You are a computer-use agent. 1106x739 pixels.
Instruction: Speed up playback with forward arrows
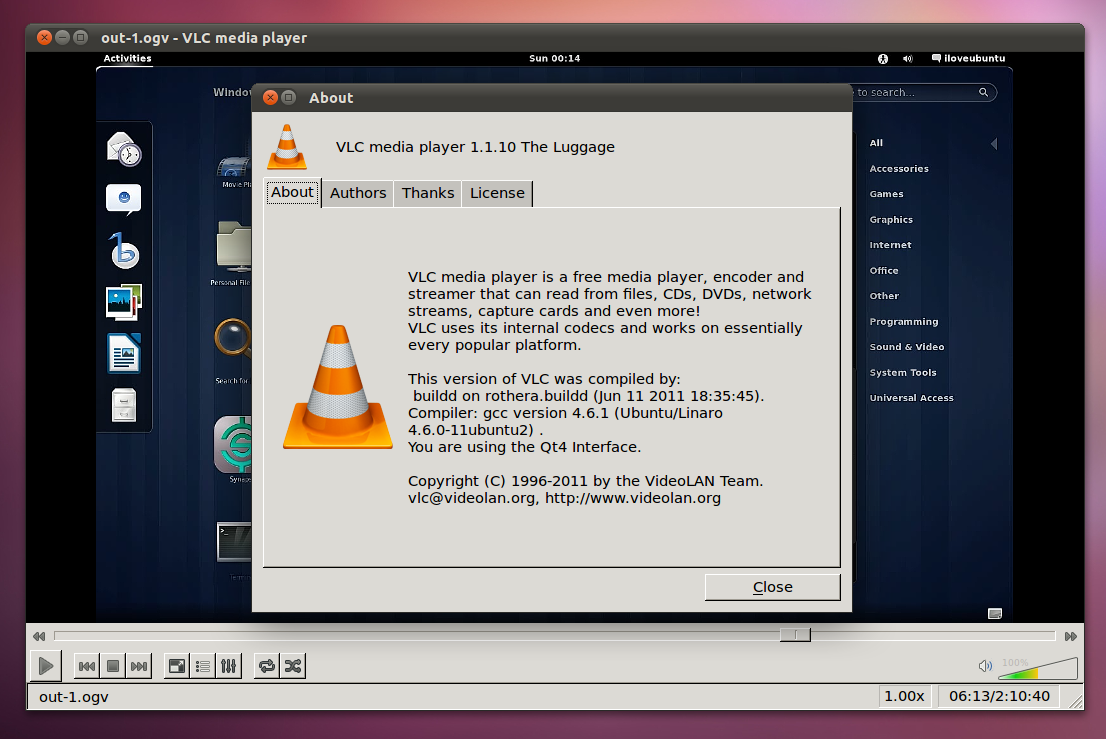[1071, 636]
